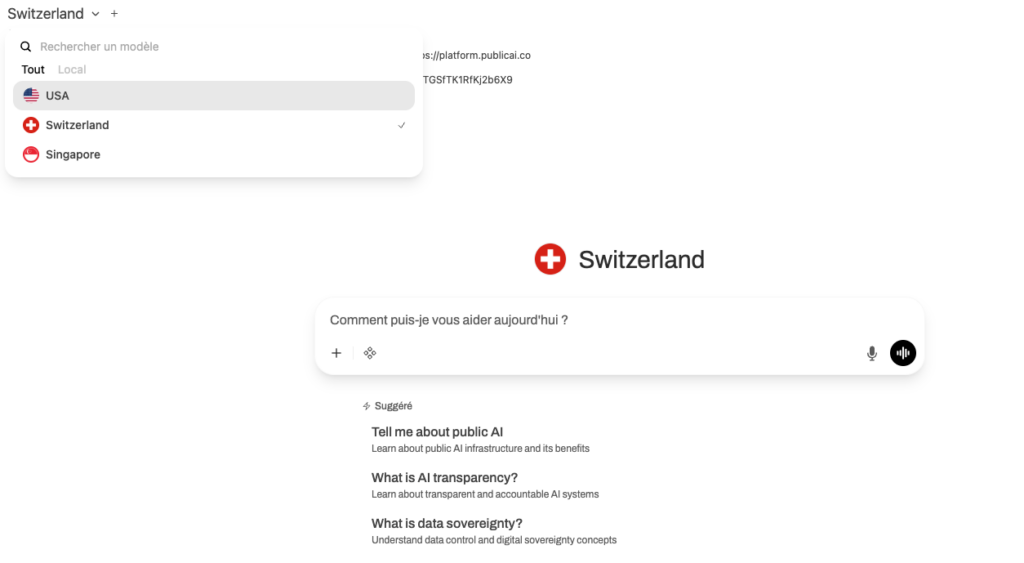Click the large Swiss flag logo
Screen dimensions: 1024x563
550,259
